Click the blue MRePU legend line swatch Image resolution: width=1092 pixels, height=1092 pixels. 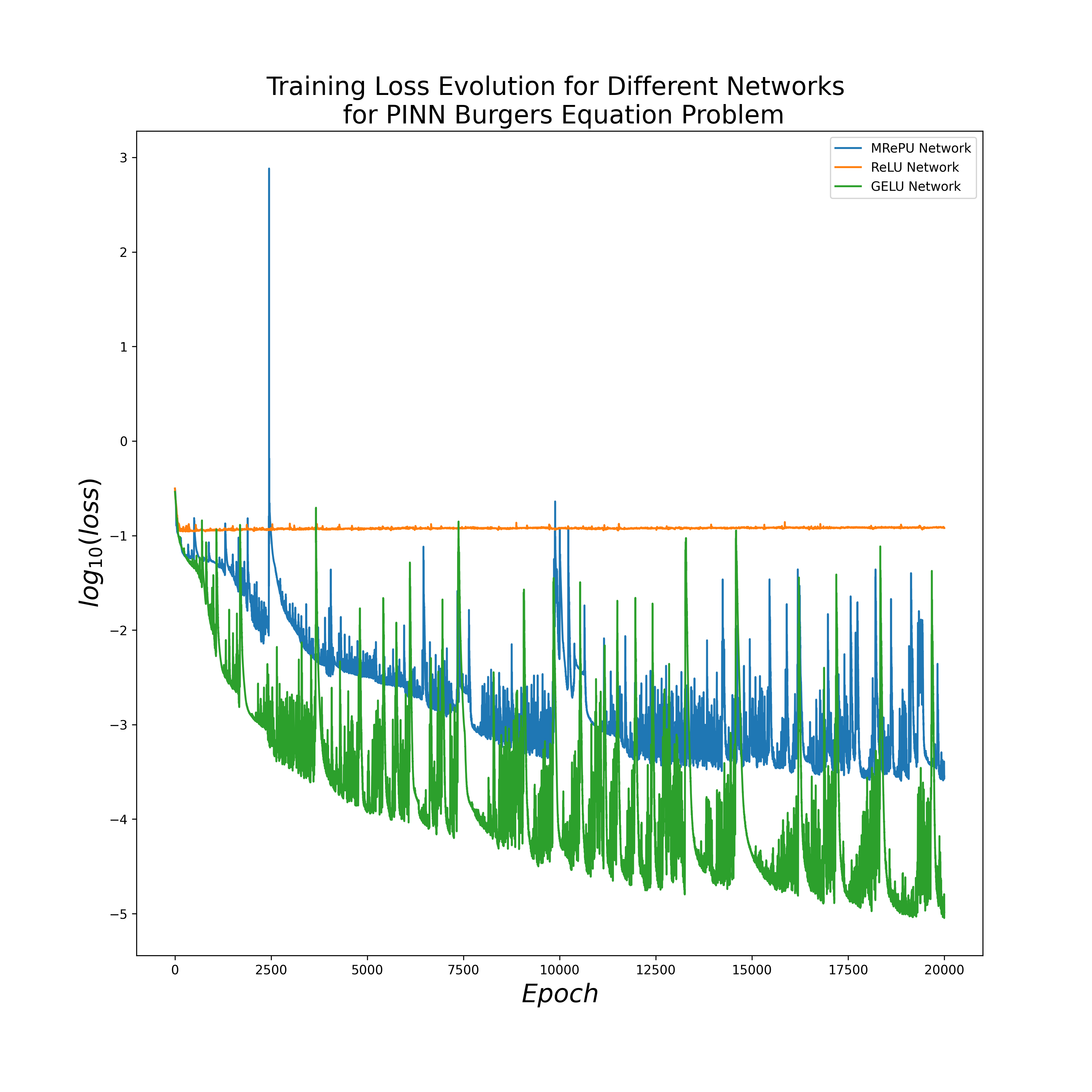point(848,148)
